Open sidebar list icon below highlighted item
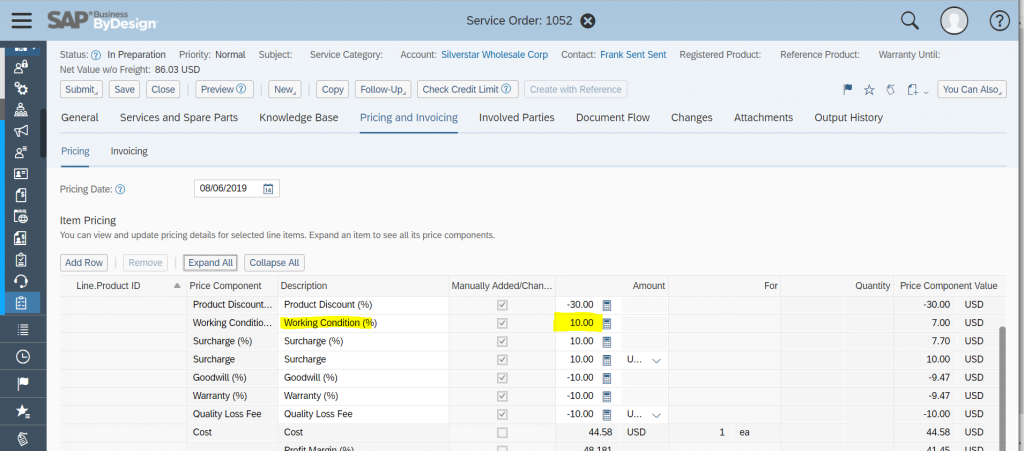 pyautogui.click(x=22, y=330)
